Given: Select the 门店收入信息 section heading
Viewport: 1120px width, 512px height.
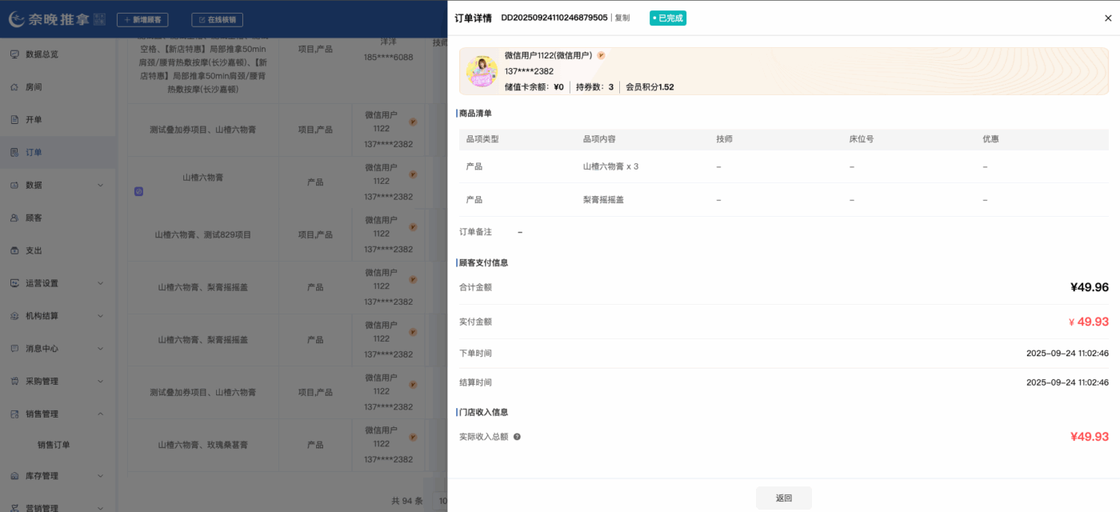Looking at the screenshot, I should [x=484, y=412].
